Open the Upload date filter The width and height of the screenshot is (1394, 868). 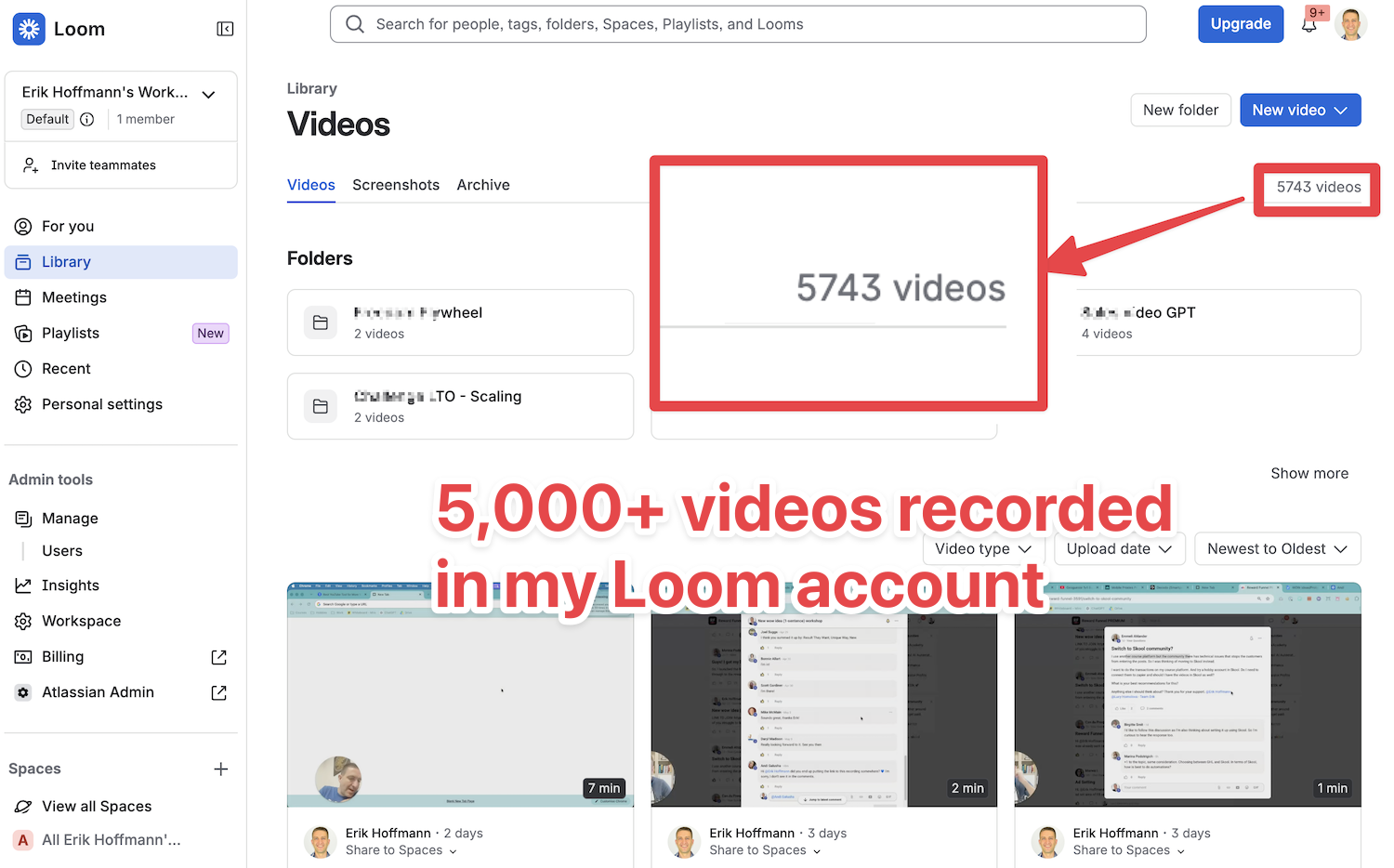click(1119, 548)
